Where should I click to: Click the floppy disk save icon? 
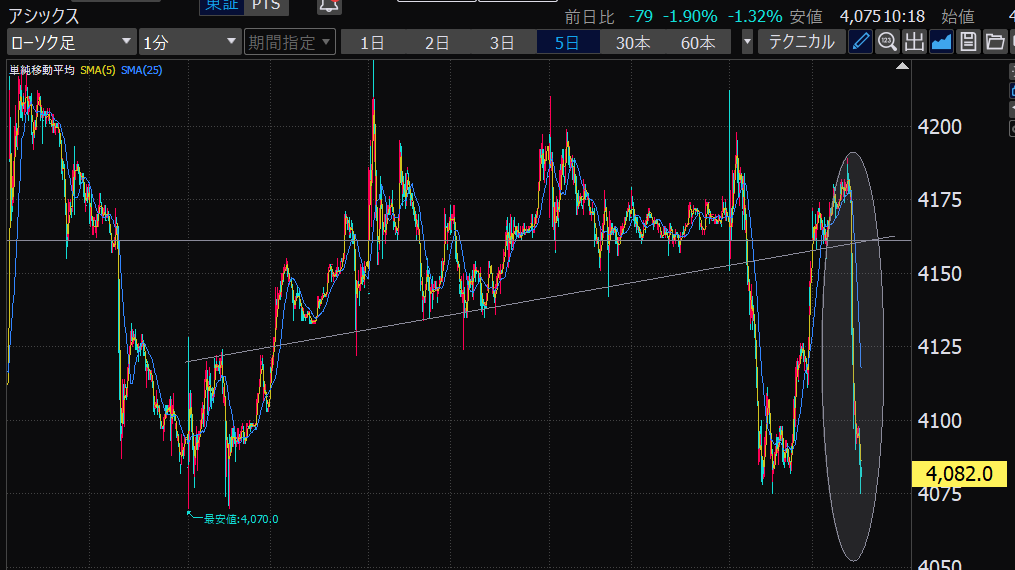coord(968,42)
